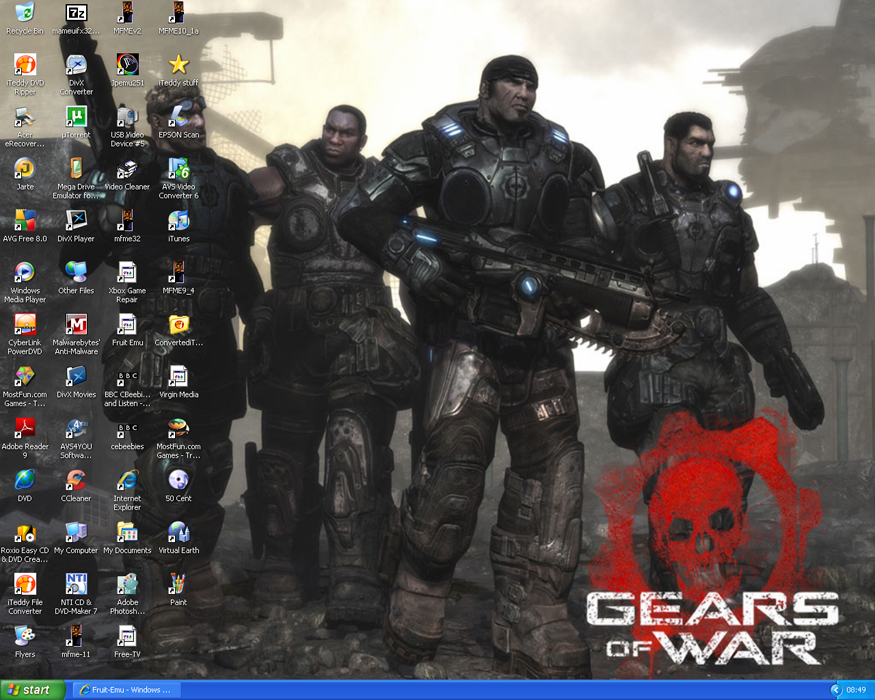Select the CyberLink PowerDVD icon
Viewport: 875px width, 700px height.
25,324
